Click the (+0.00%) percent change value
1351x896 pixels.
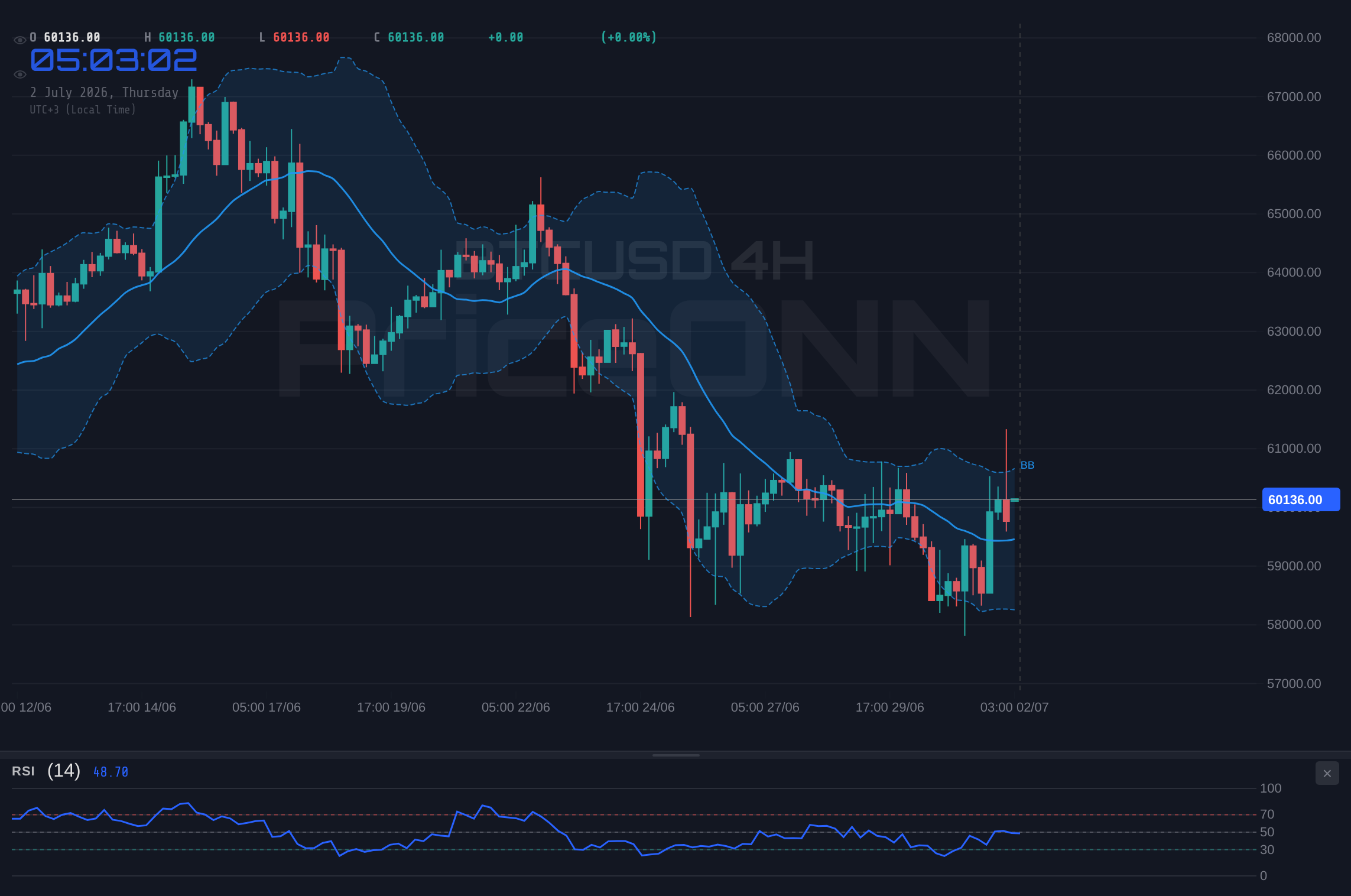[629, 38]
